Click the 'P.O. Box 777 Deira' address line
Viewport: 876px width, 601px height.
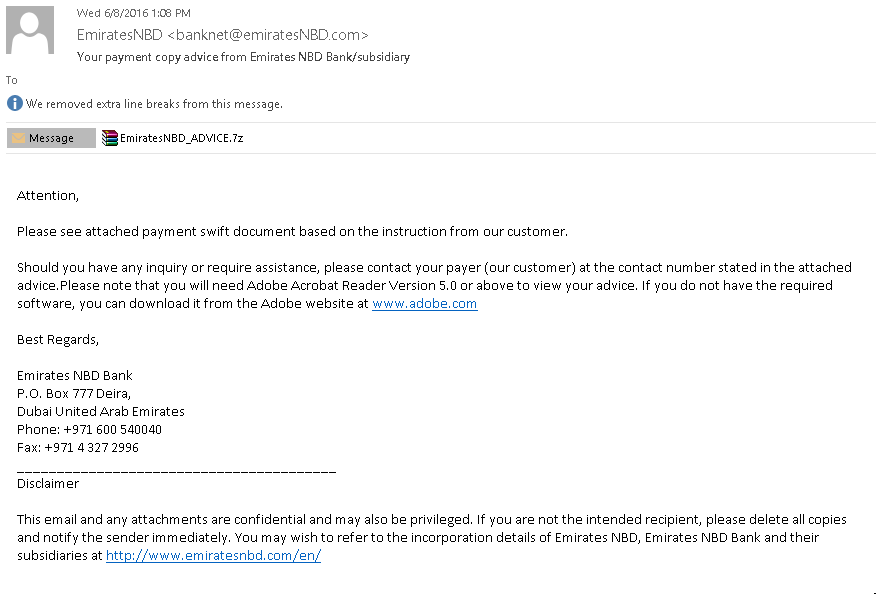pyautogui.click(x=74, y=394)
